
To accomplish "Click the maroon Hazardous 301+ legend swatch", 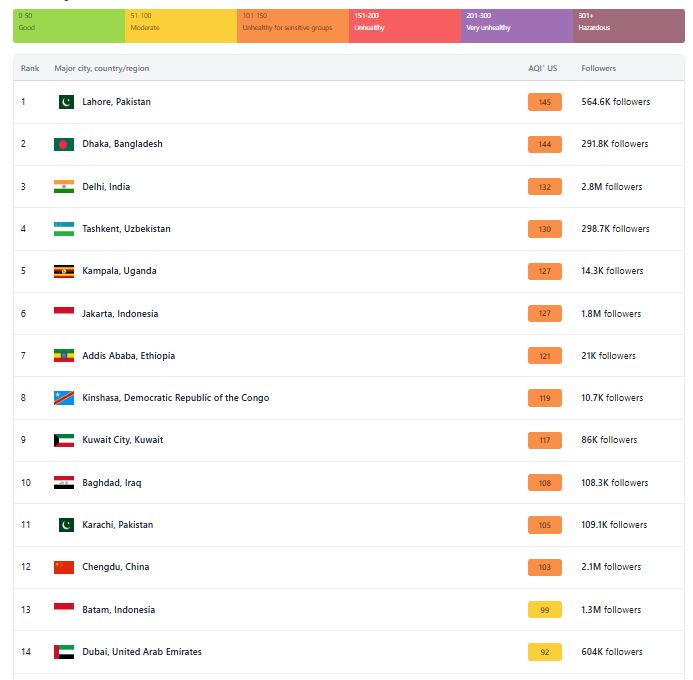I will (x=629, y=26).
